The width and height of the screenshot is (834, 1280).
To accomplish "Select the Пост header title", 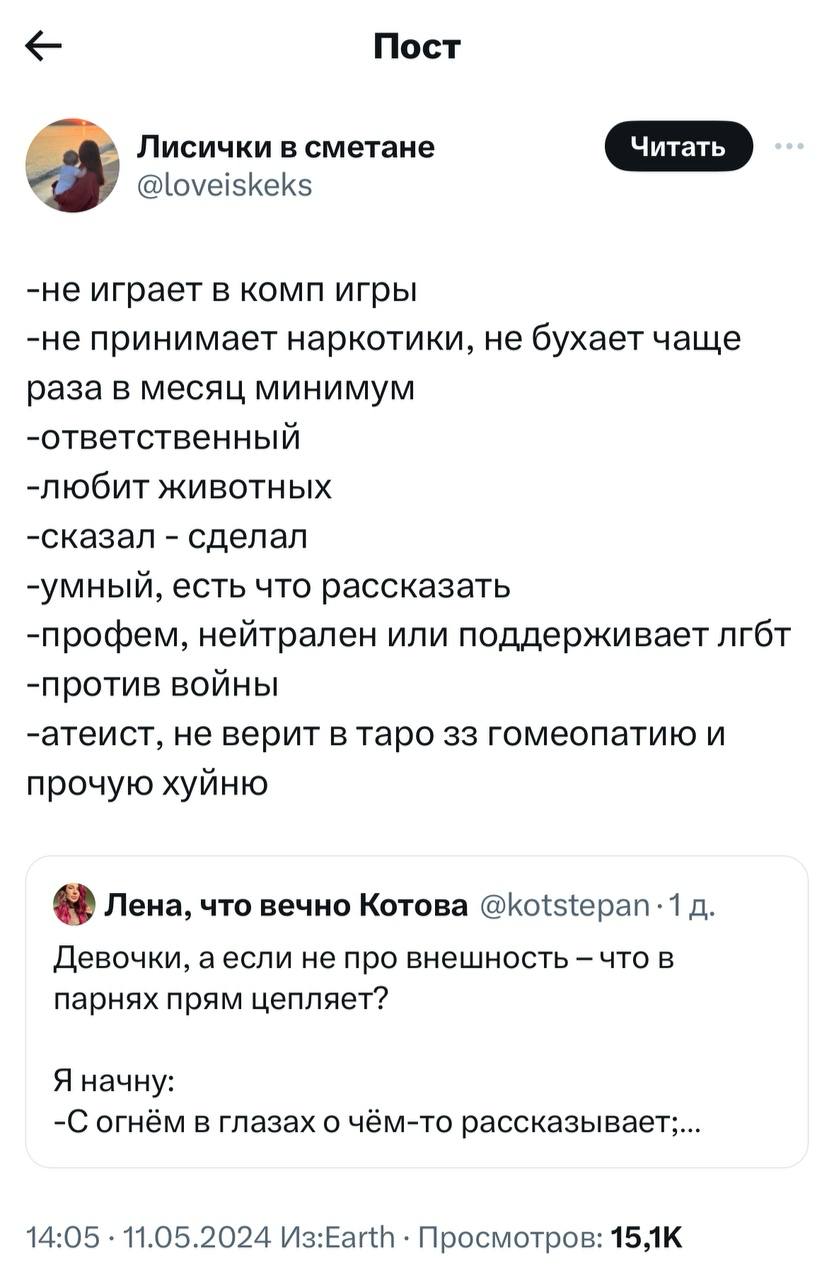I will coord(417,46).
